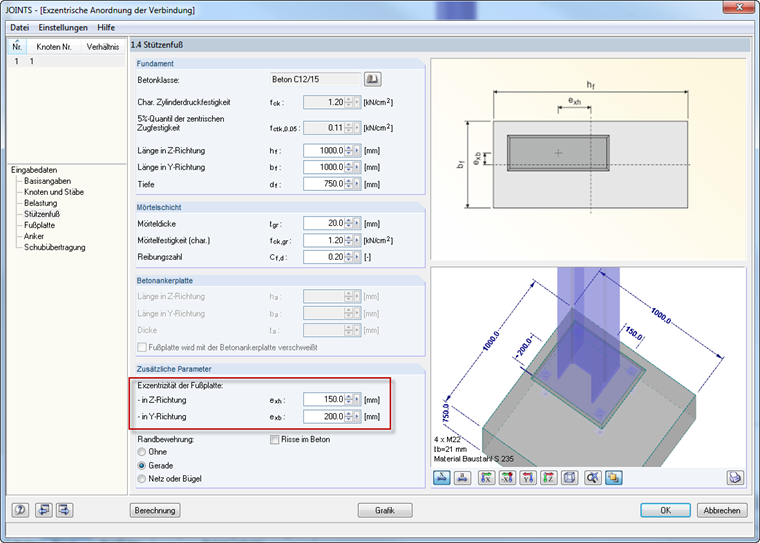760x543 pixels.
Task: Select Schubübertragung in the navigator tree
Action: (x=55, y=247)
